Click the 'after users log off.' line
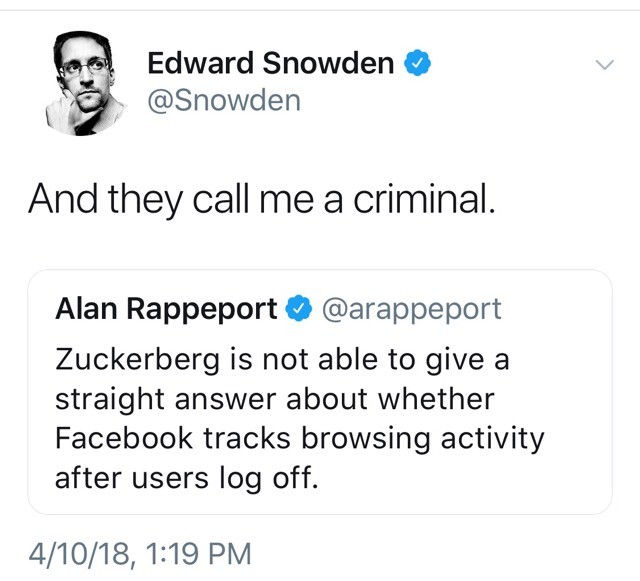 [x=187, y=478]
